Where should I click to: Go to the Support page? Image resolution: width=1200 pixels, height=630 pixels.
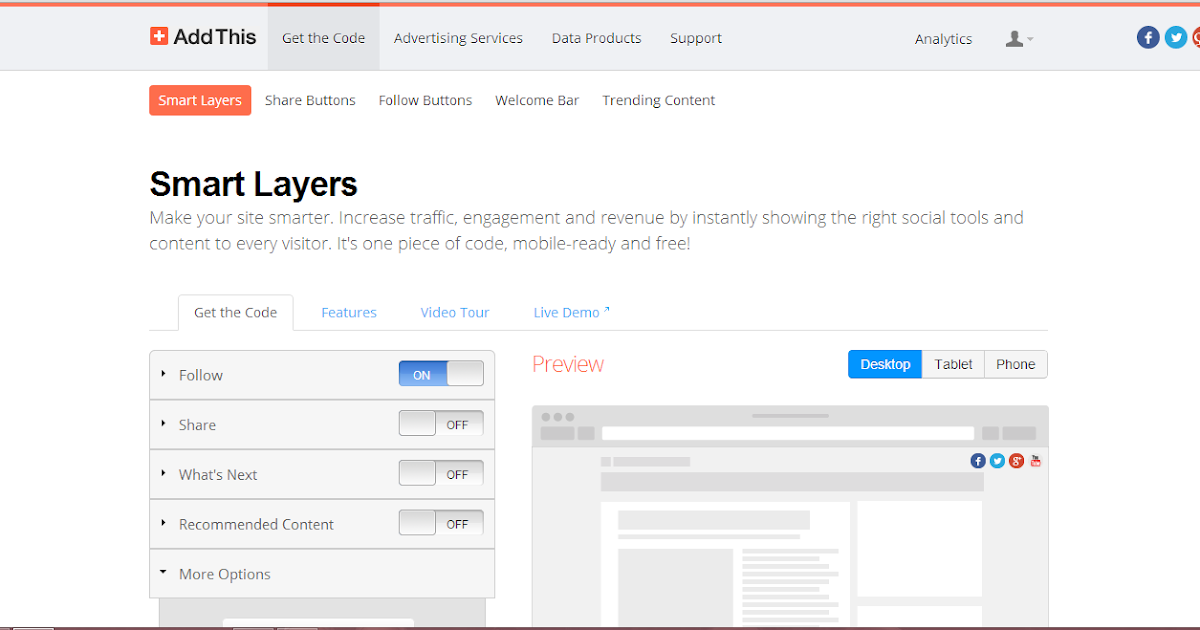(696, 38)
